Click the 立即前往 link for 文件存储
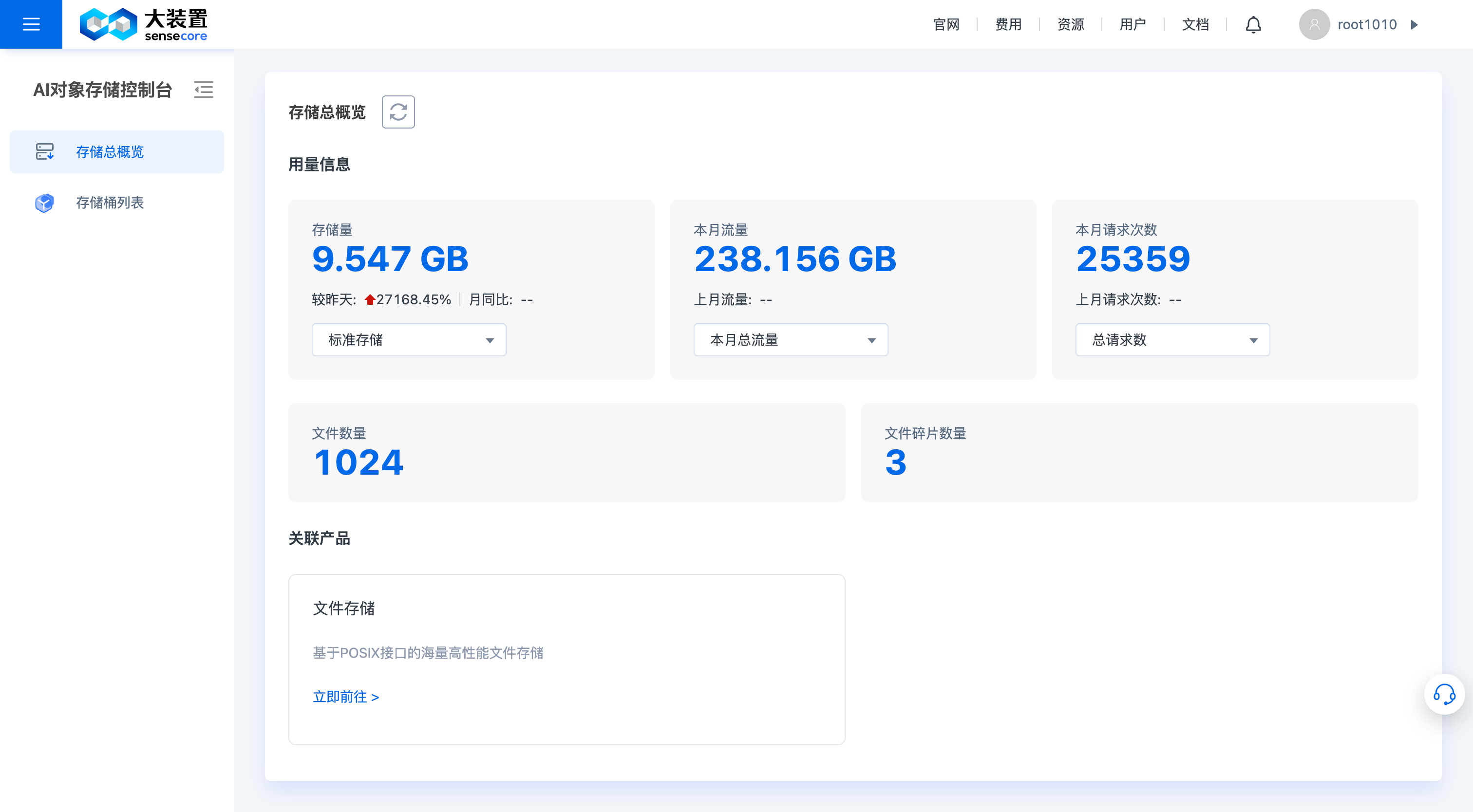Viewport: 1473px width, 812px height. (x=345, y=697)
